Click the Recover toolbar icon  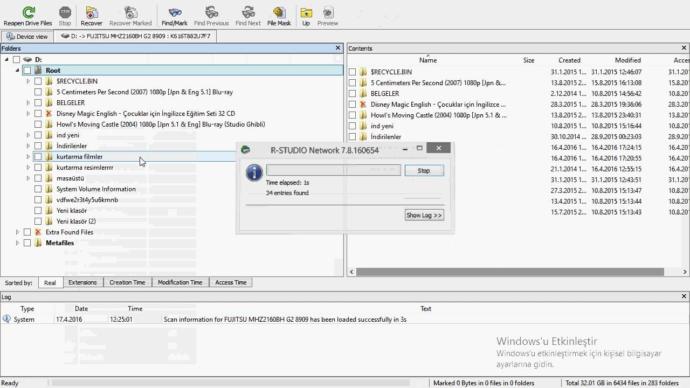(92, 12)
